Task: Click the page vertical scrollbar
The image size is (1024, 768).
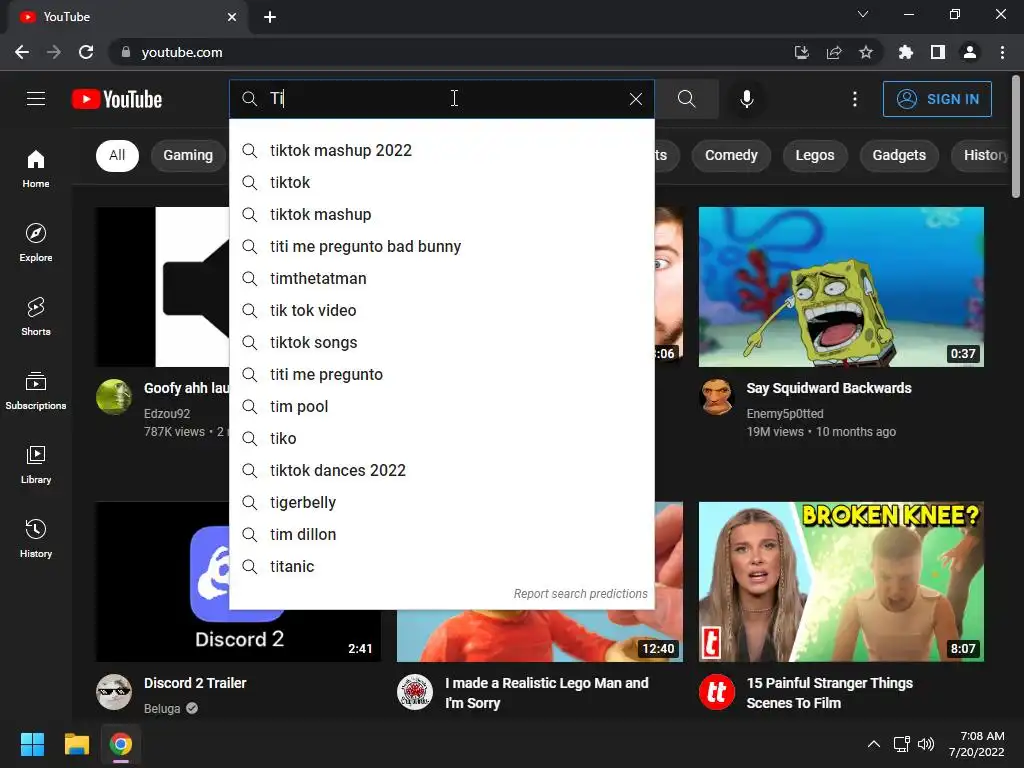Action: pos(1016,136)
